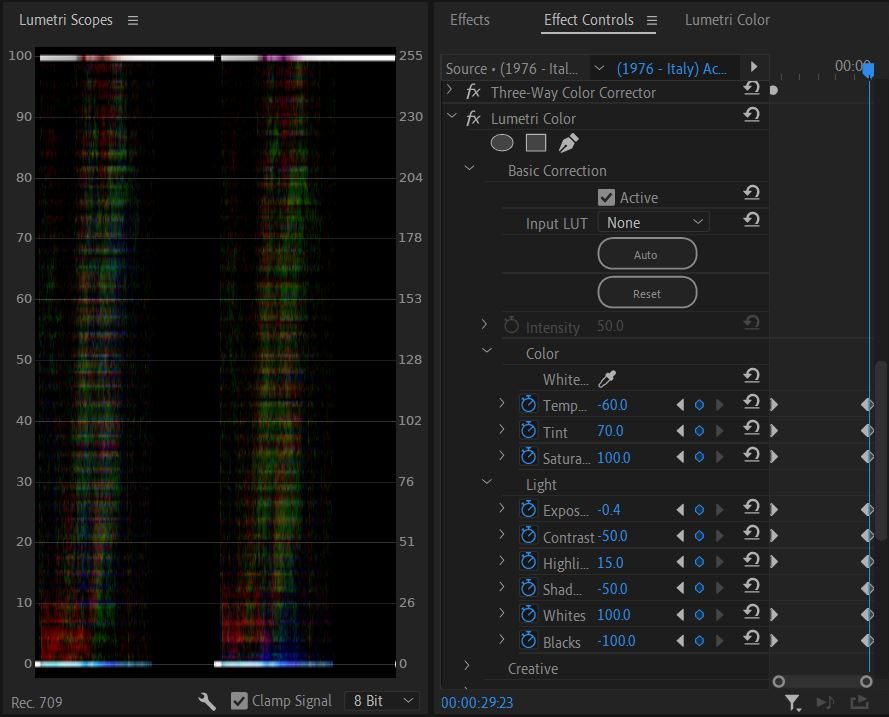The height and width of the screenshot is (717, 889).
Task: Toggle the timeline view arrow next to clip name
Action: [x=753, y=67]
